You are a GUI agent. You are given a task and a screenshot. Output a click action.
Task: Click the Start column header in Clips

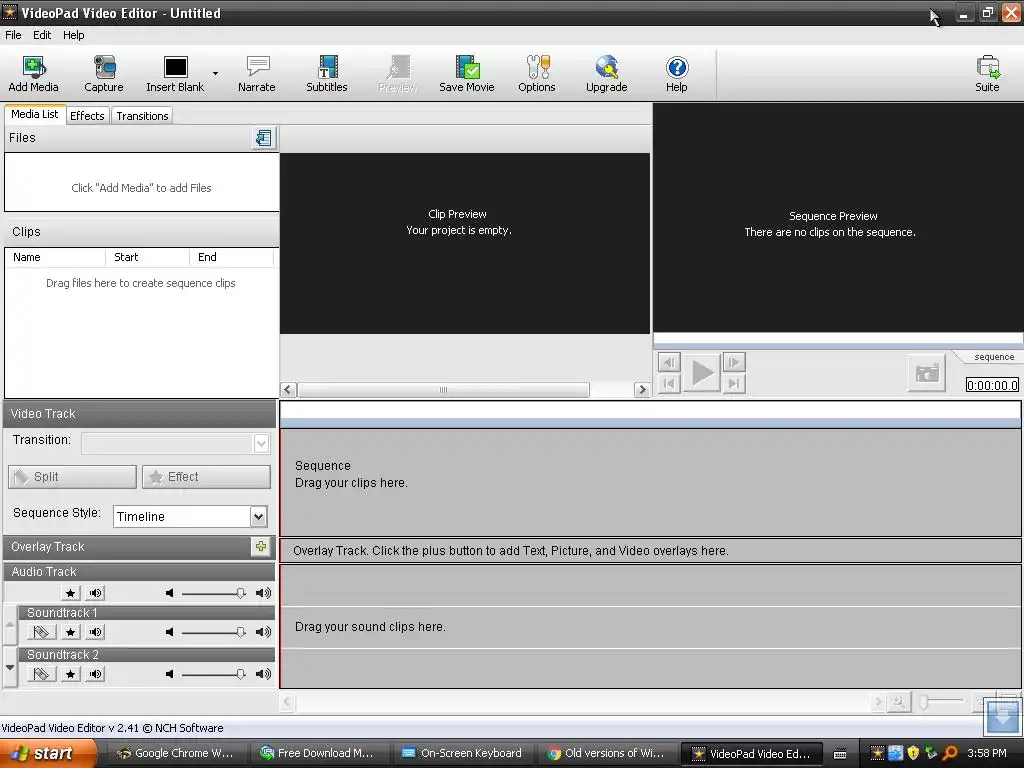[147, 257]
